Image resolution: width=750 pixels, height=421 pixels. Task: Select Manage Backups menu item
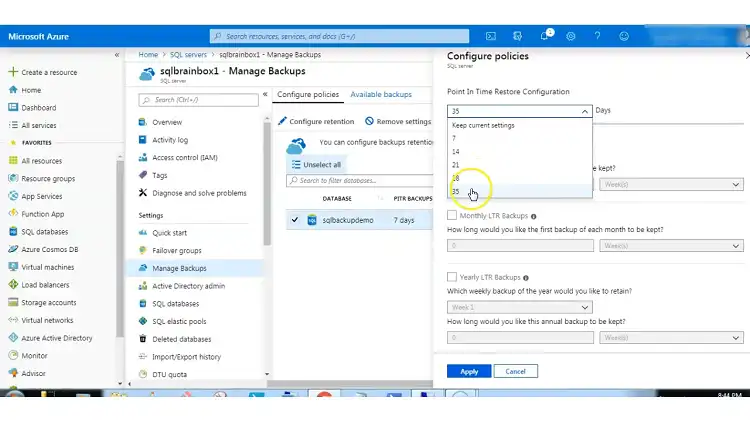[179, 268]
